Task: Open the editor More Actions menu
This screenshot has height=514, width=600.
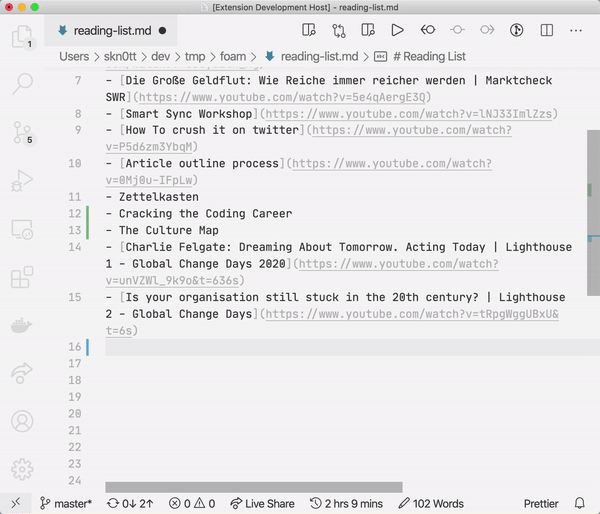Action: [576, 31]
